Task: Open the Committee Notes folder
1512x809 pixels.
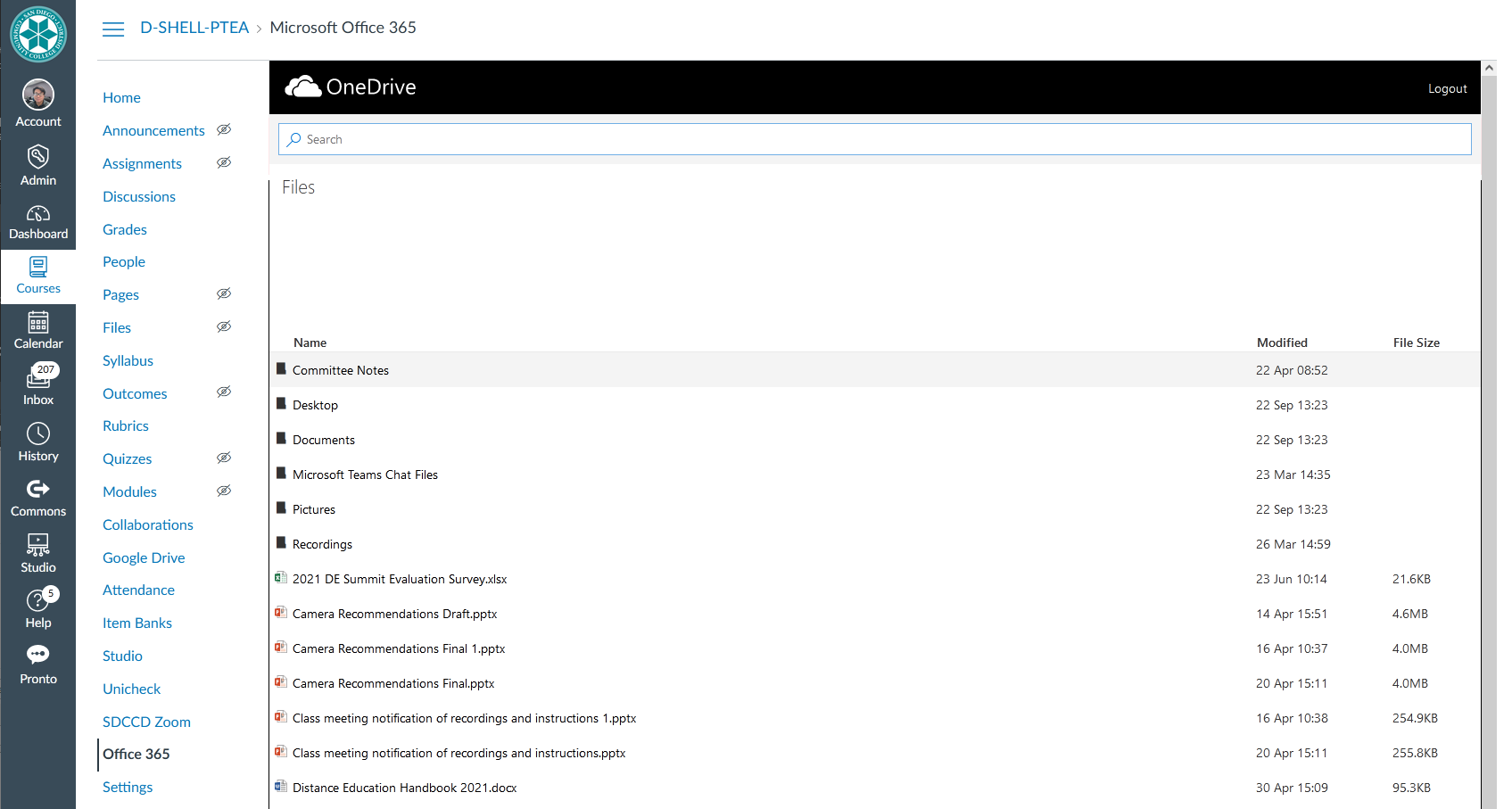Action: [x=340, y=370]
